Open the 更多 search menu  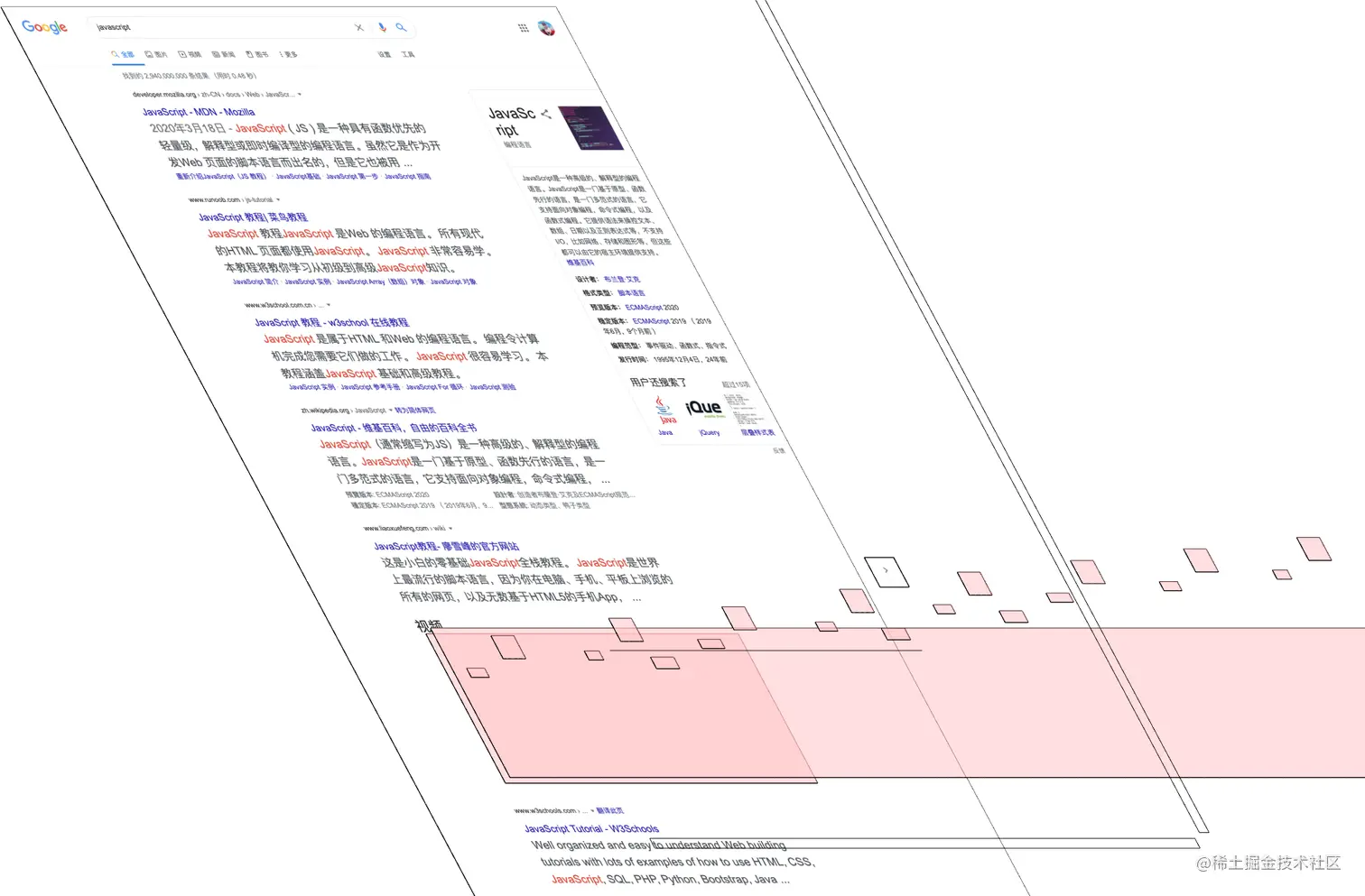tap(289, 54)
